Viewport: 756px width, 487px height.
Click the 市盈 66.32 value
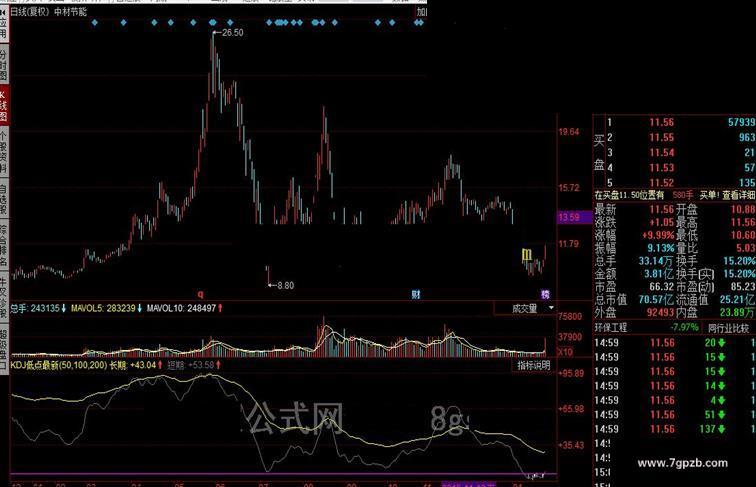662,287
